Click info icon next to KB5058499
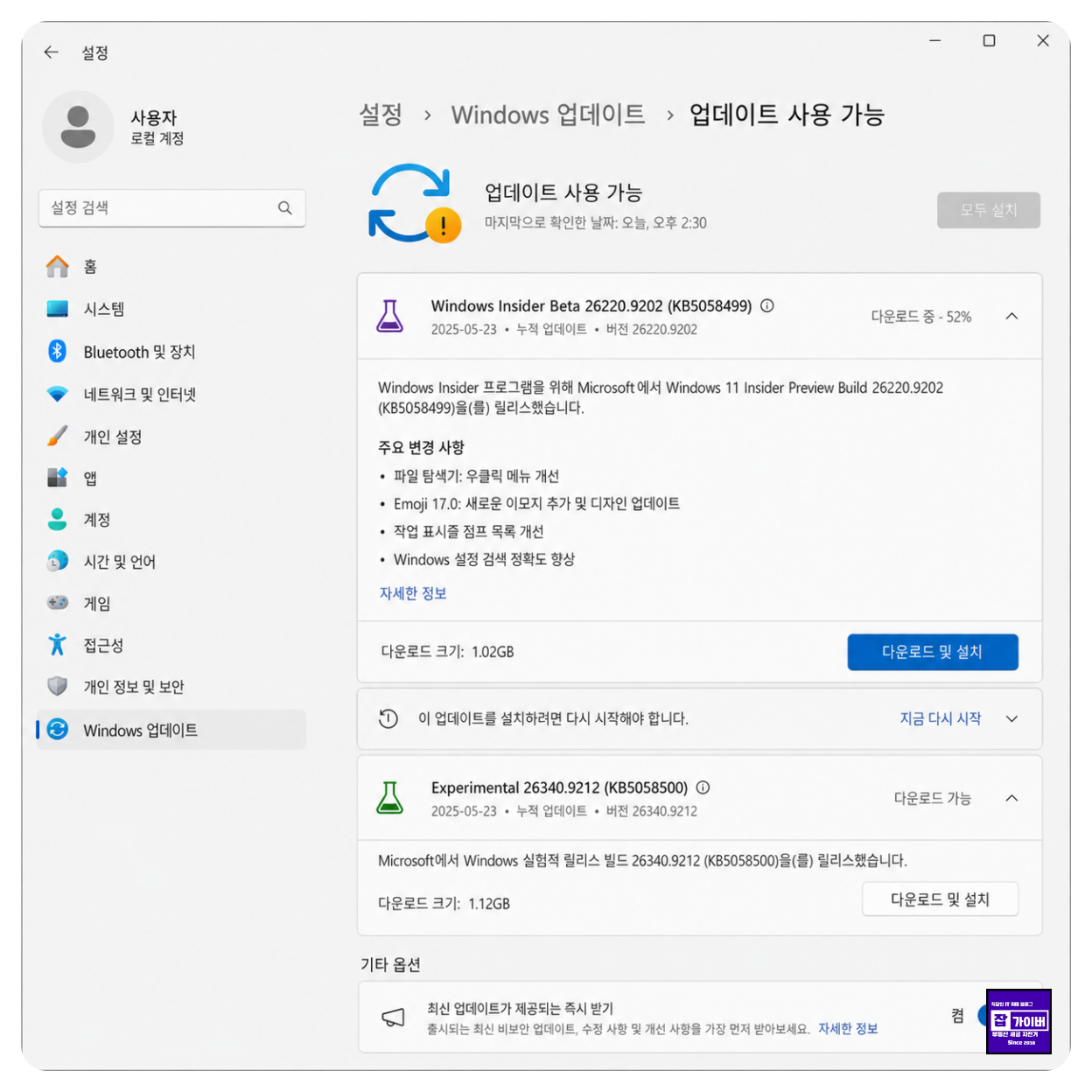The width and height of the screenshot is (1092, 1092). (767, 305)
